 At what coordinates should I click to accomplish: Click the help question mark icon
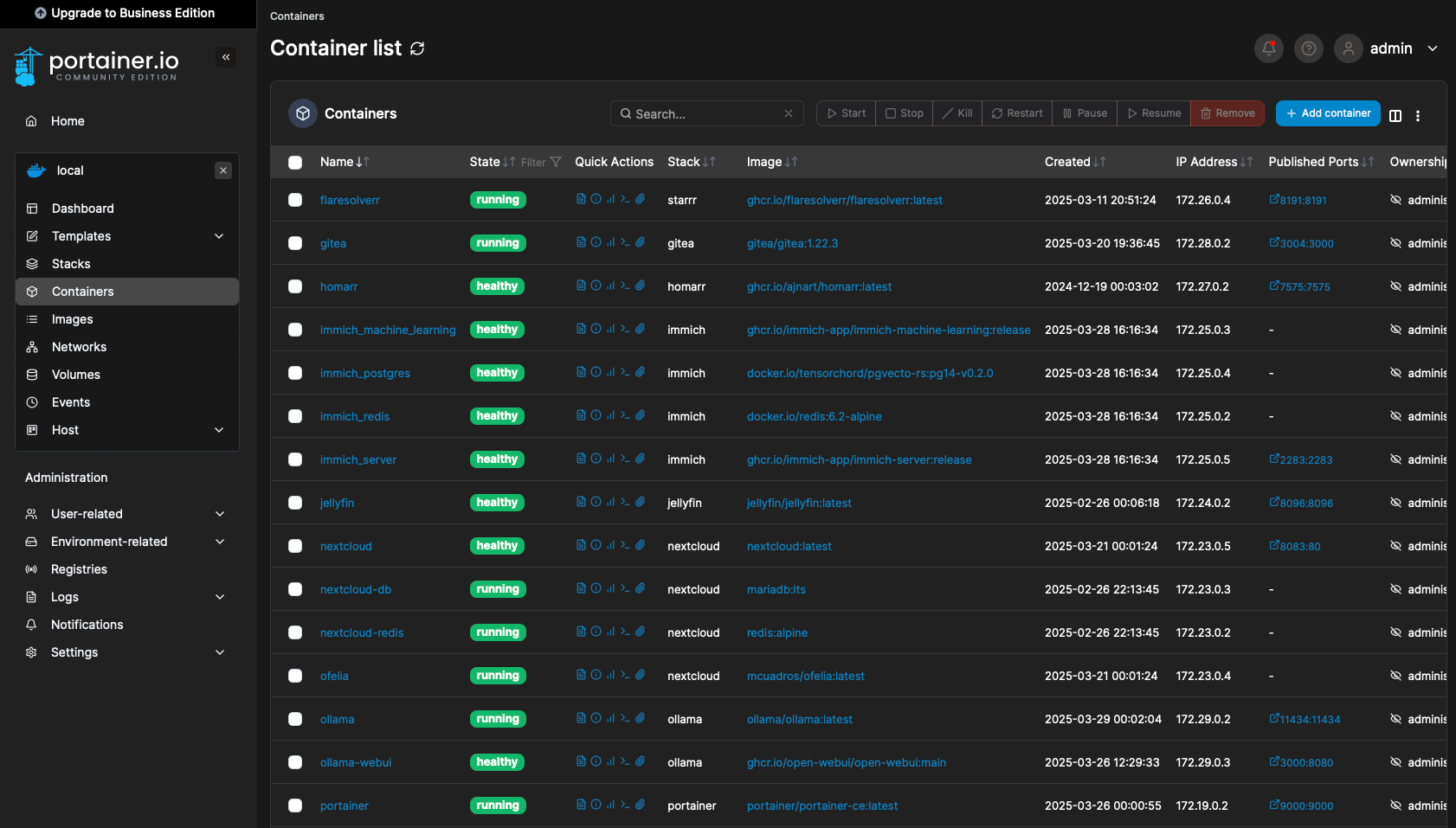[x=1308, y=48]
